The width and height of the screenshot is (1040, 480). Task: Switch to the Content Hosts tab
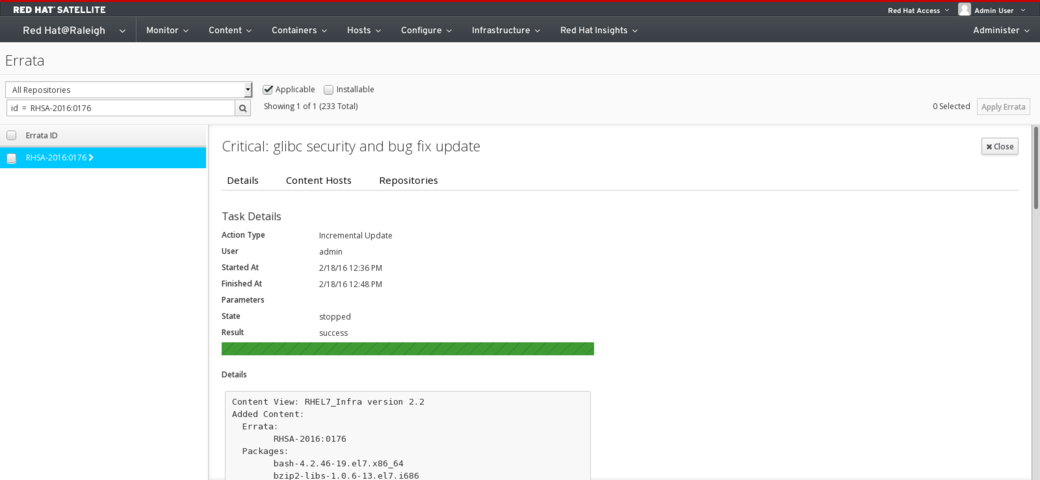click(x=318, y=180)
